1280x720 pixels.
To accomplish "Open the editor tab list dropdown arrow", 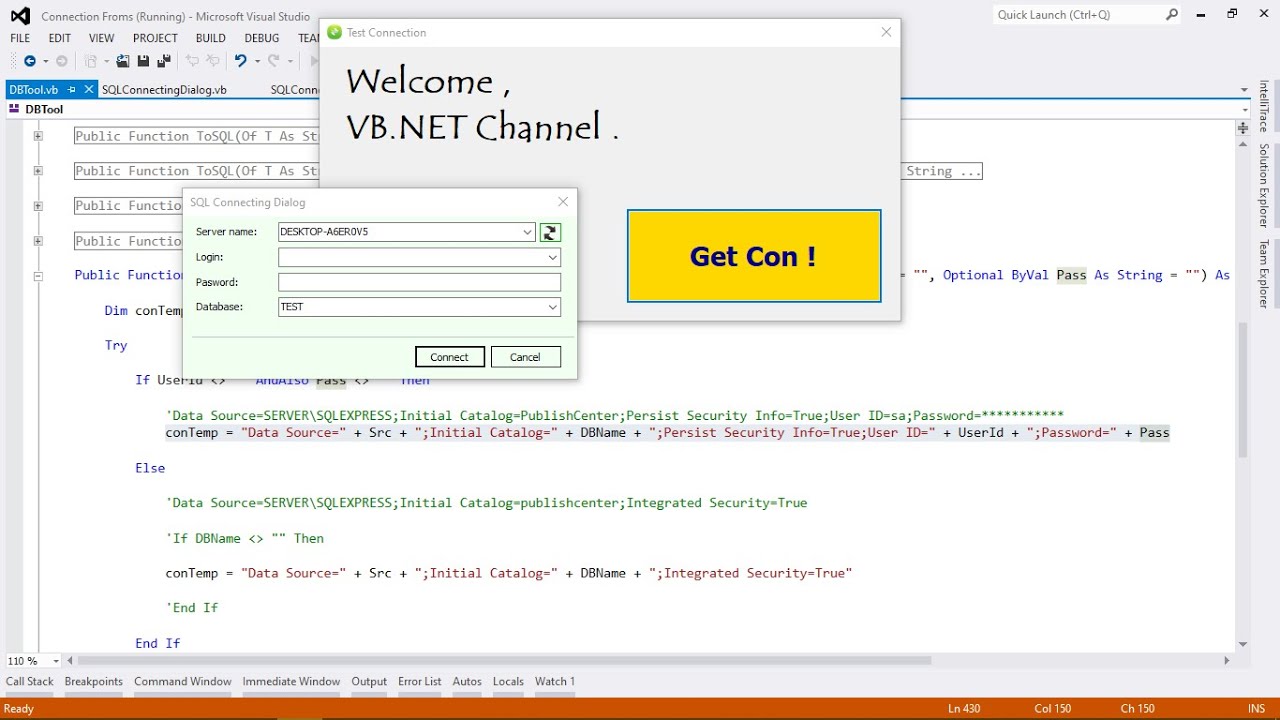I will pos(1244,90).
